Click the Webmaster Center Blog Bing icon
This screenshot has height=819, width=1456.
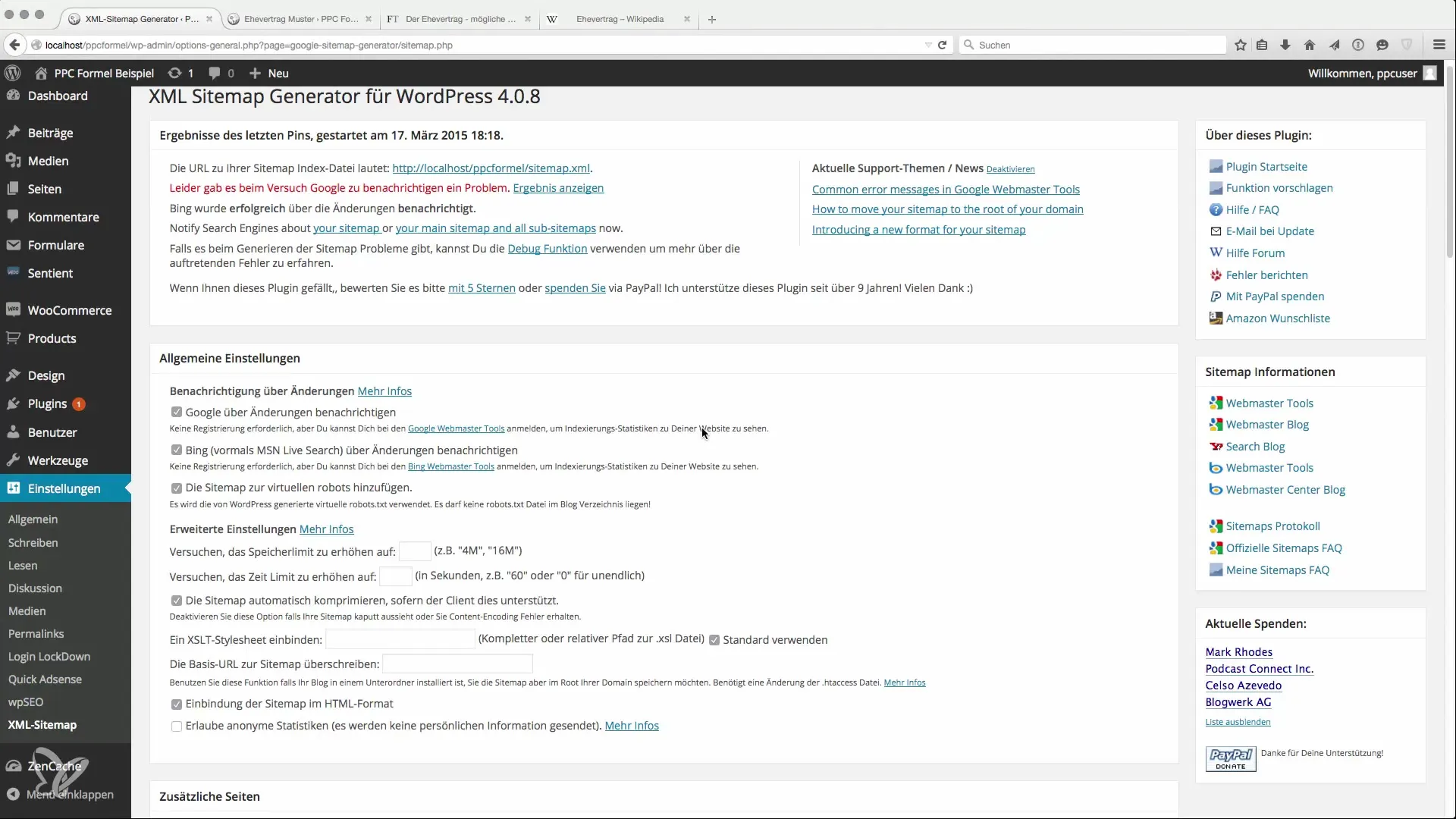tap(1216, 490)
